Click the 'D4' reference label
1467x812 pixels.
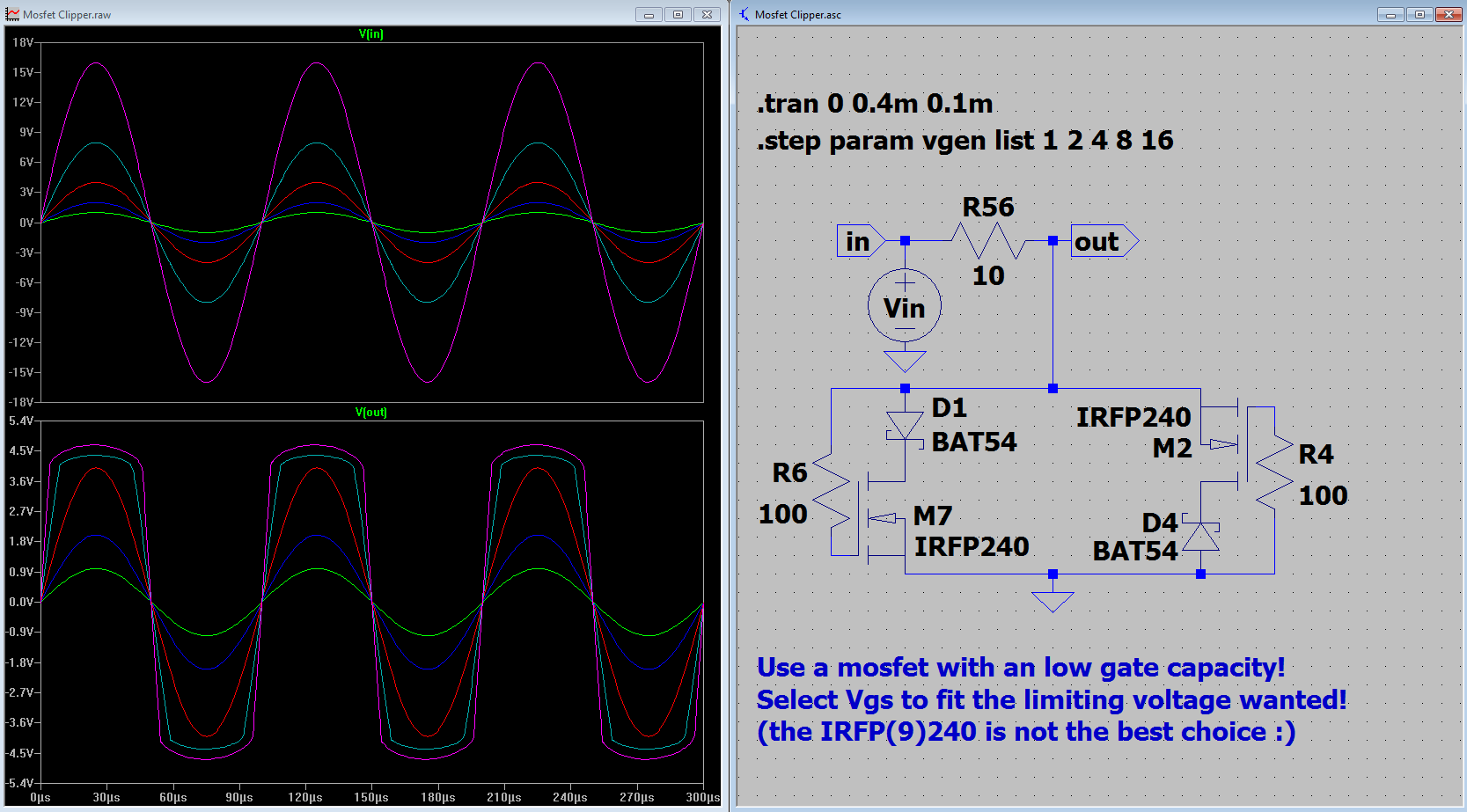1160,523
